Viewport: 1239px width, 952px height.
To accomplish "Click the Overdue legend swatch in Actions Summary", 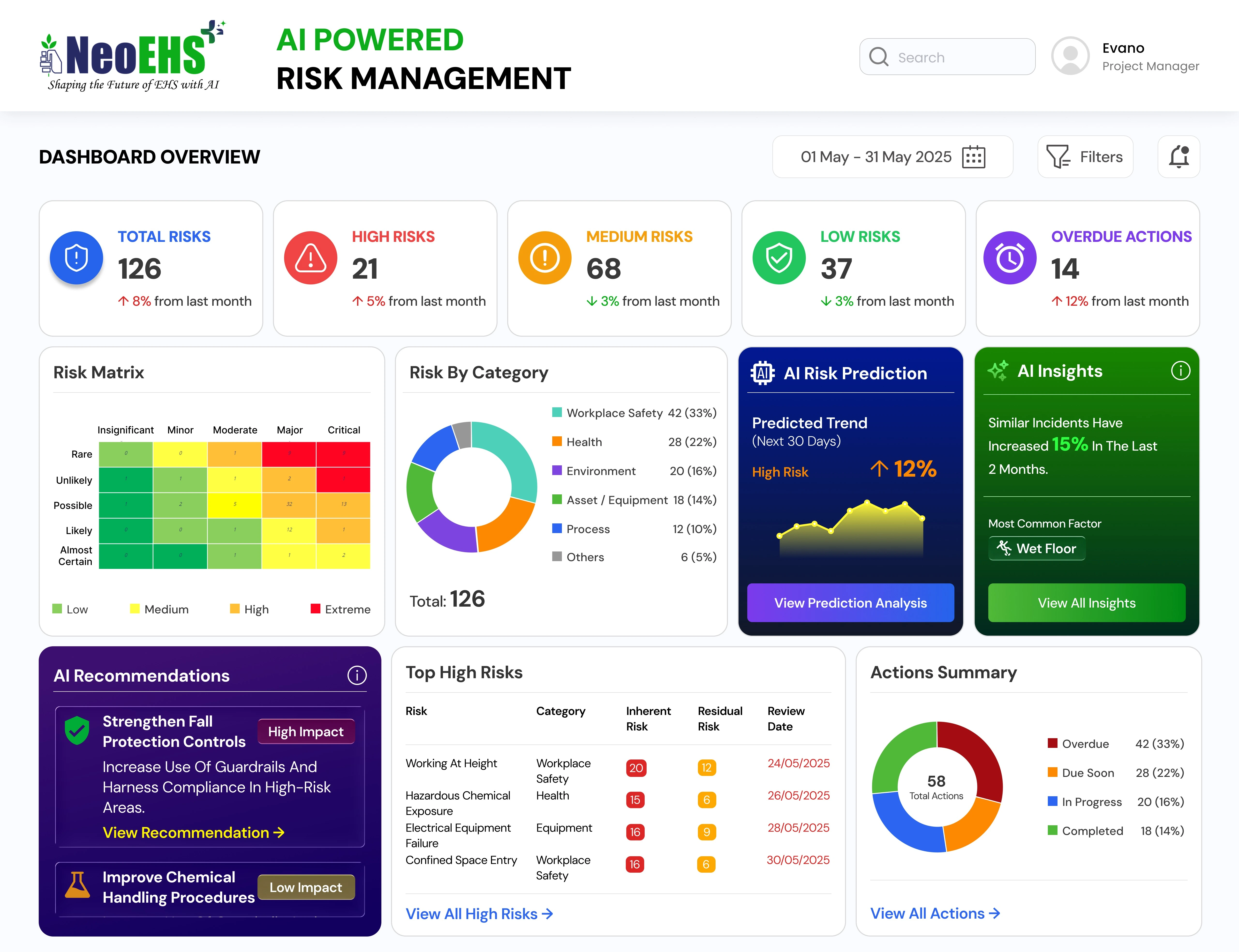I will [x=1052, y=743].
